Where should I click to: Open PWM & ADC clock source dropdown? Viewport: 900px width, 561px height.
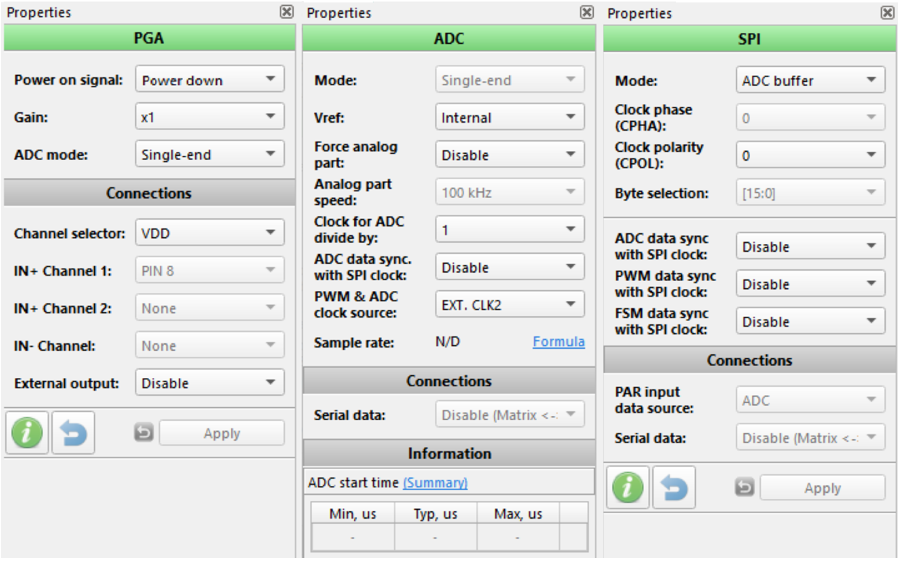[x=510, y=304]
